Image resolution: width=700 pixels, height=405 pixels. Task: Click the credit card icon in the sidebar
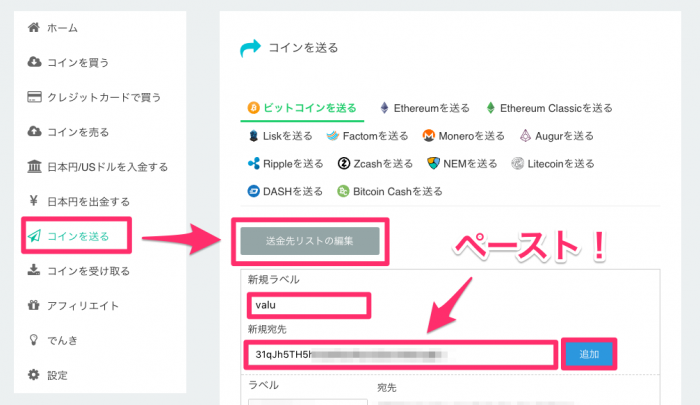click(34, 97)
